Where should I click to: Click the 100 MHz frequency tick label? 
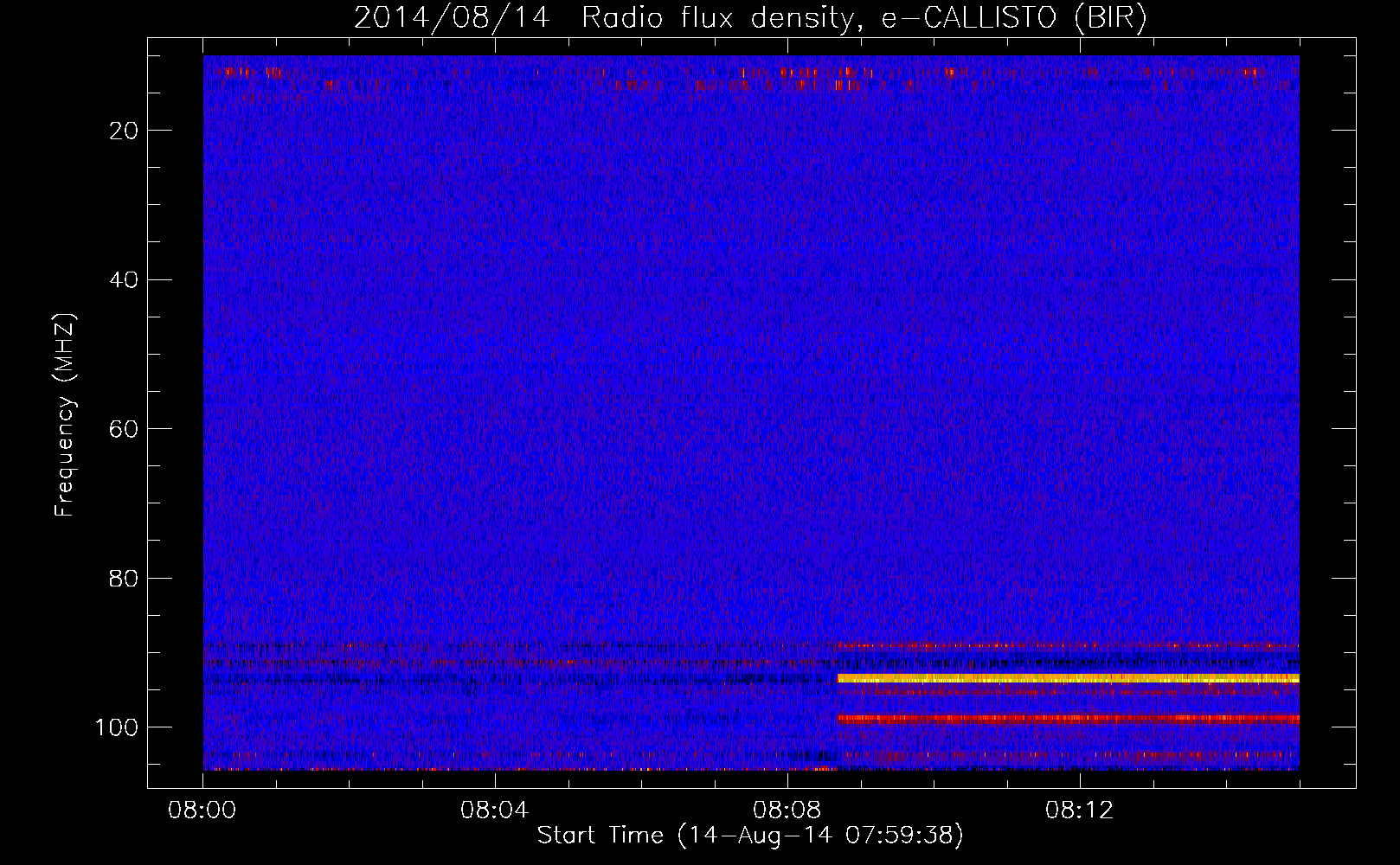[x=117, y=727]
